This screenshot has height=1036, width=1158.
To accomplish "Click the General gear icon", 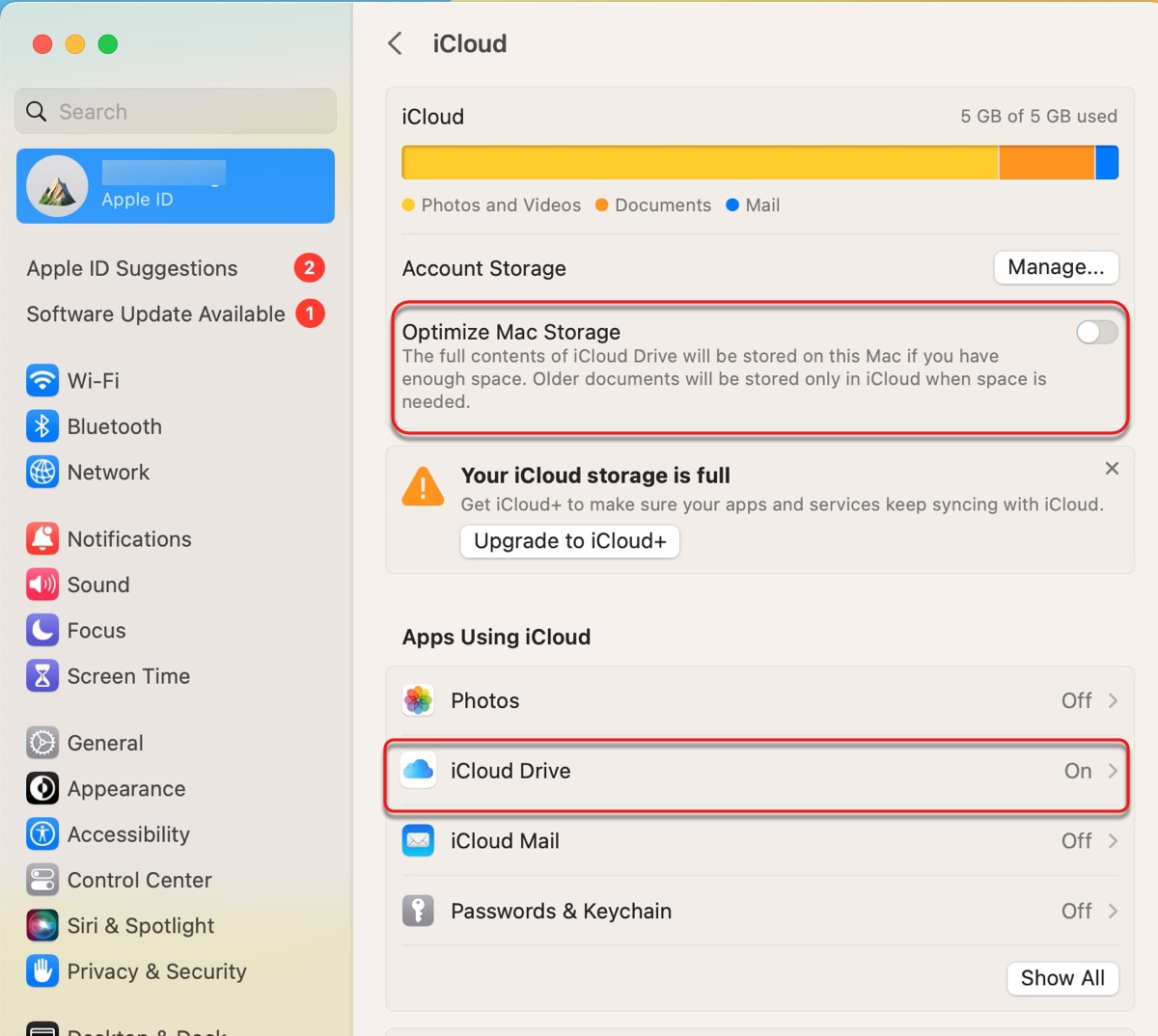I will click(x=42, y=743).
